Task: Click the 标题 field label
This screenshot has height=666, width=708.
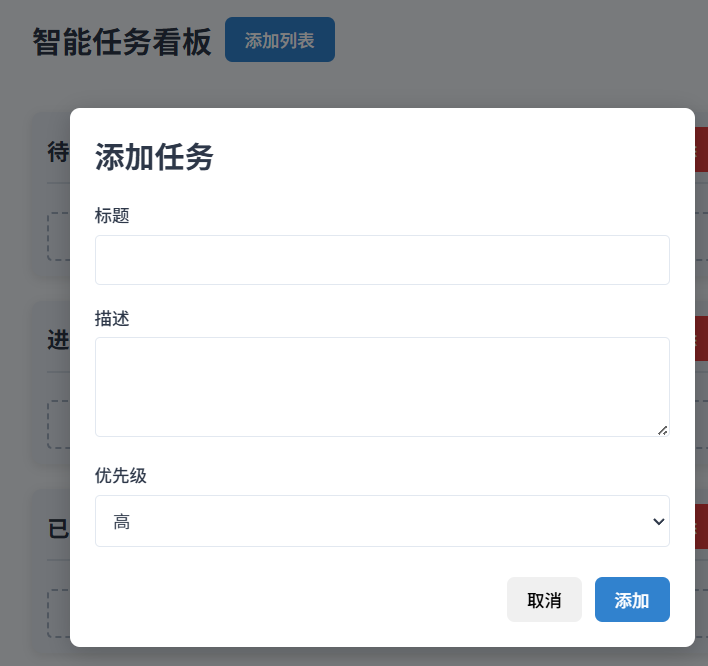Action: tap(112, 215)
